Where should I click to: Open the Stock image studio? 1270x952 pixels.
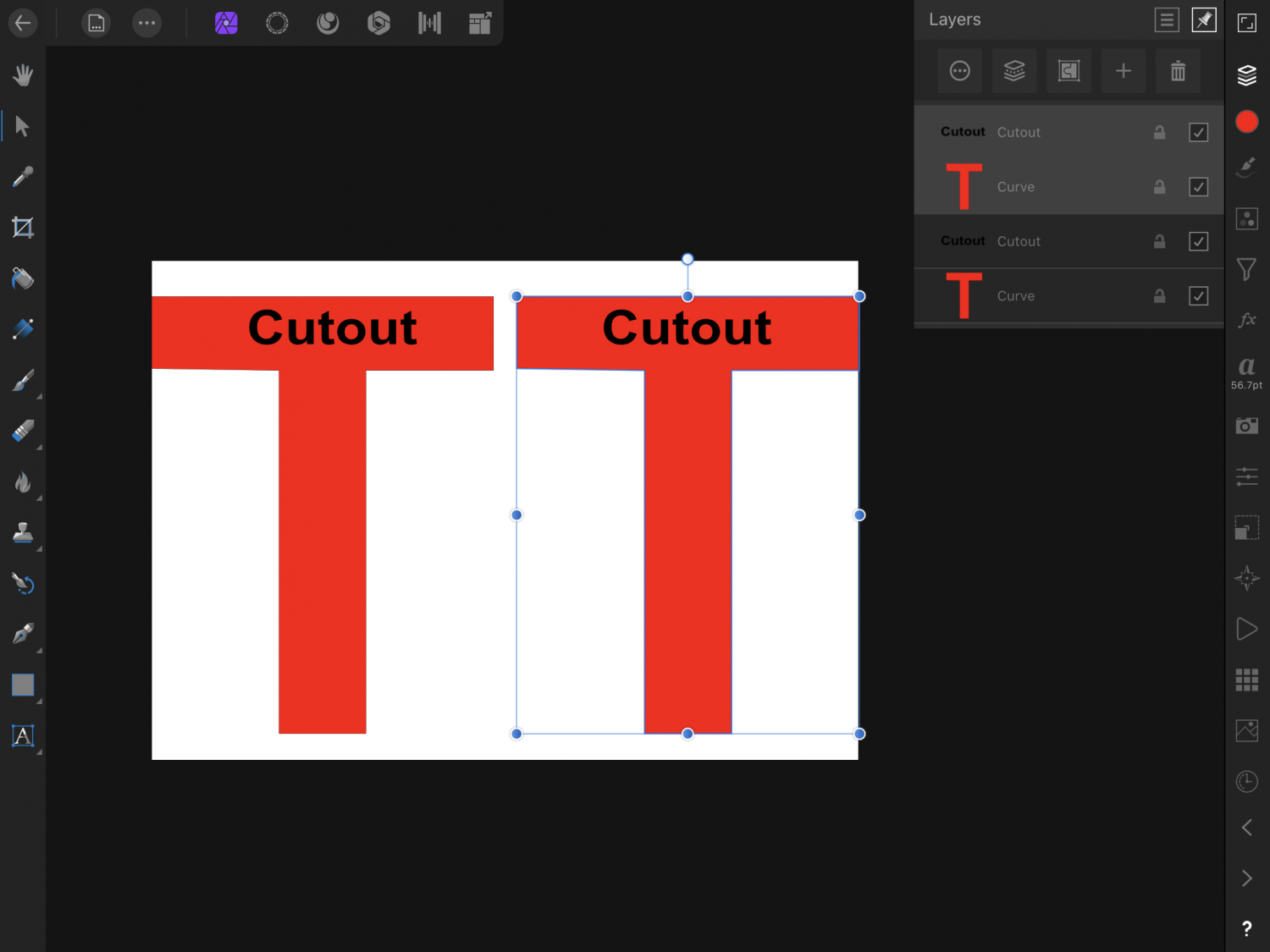tap(1247, 730)
